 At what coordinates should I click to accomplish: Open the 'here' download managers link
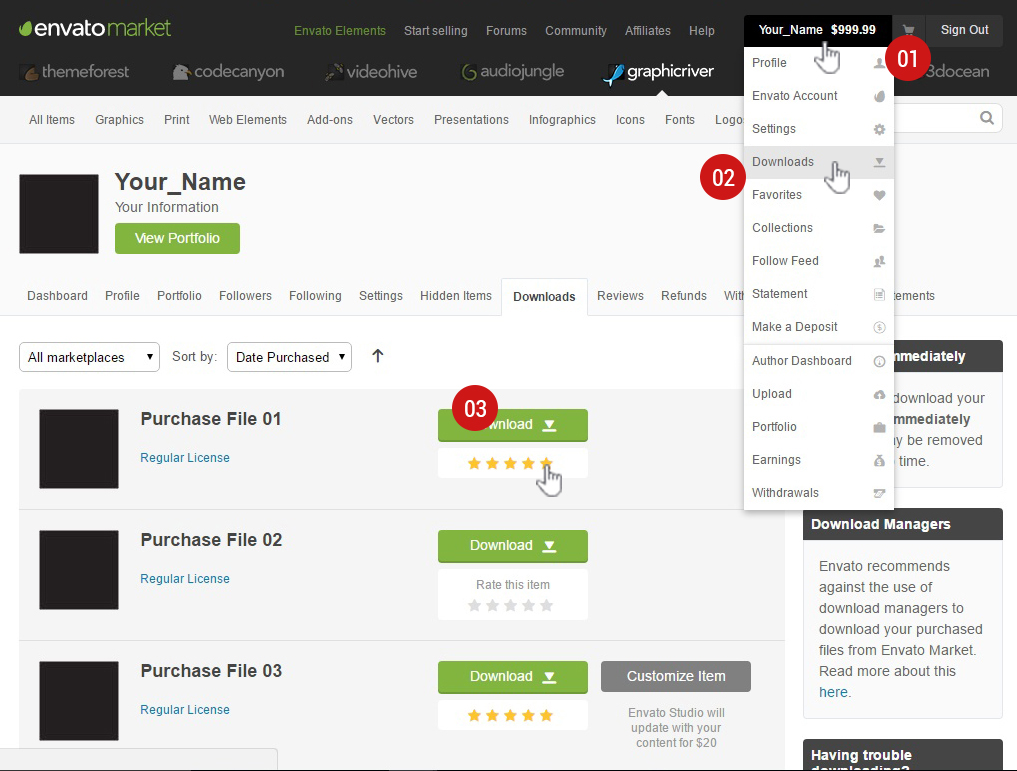pyautogui.click(x=833, y=693)
